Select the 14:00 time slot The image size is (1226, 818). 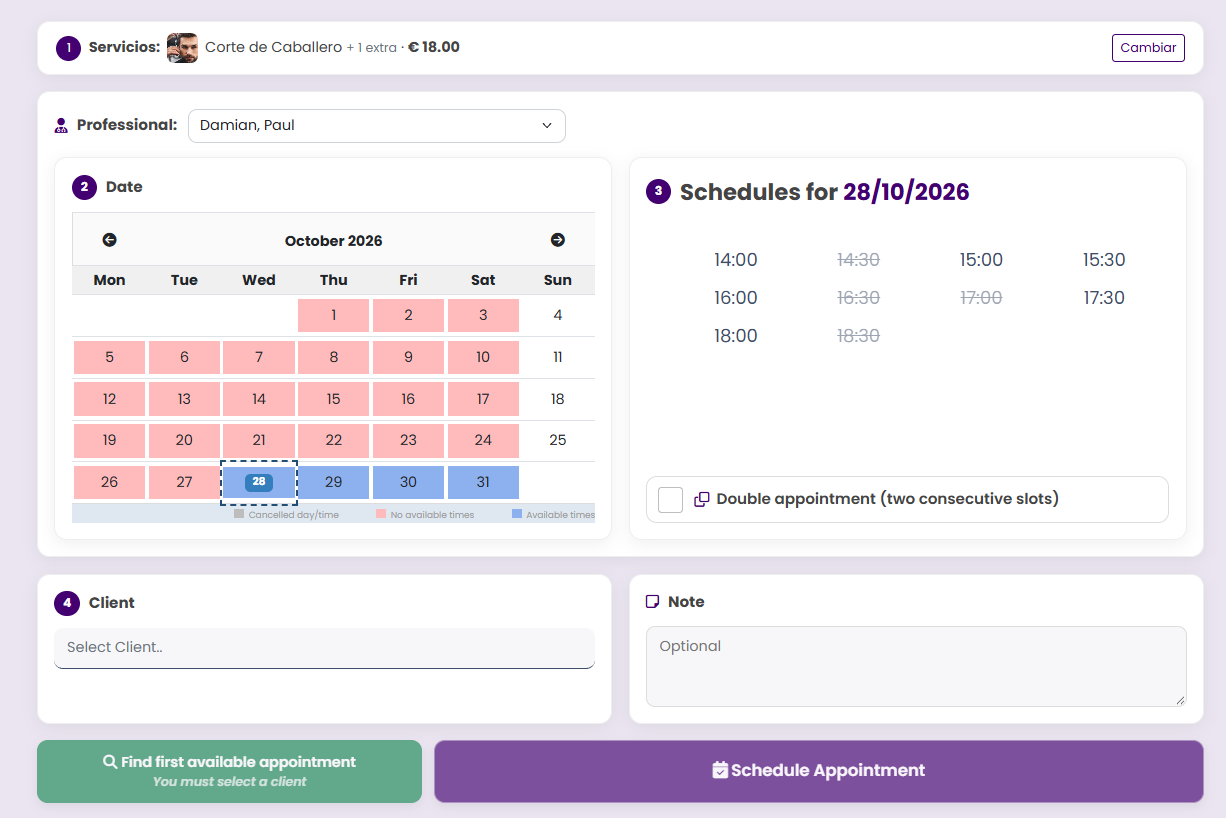coord(736,260)
